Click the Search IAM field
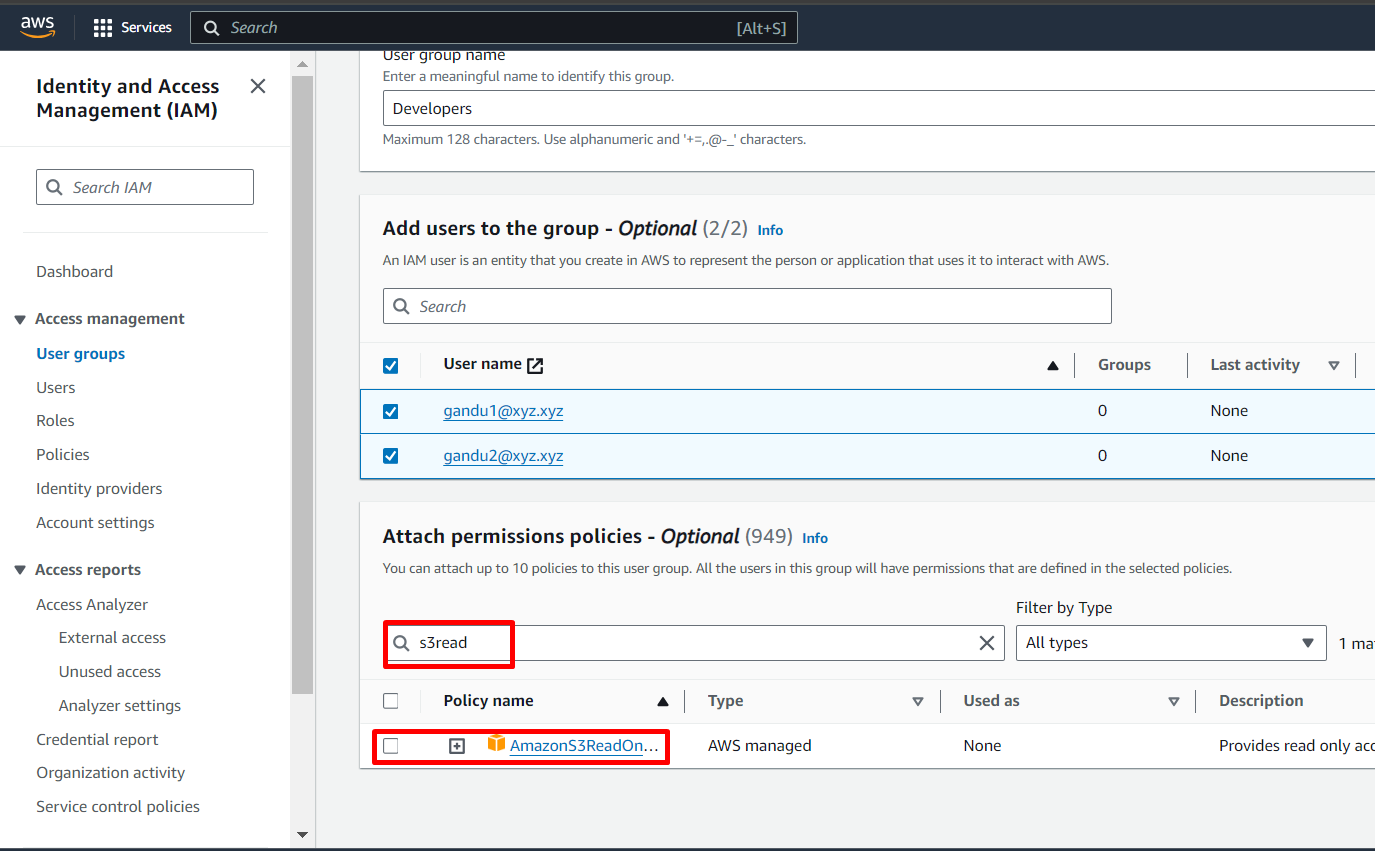1375x851 pixels. tap(145, 187)
